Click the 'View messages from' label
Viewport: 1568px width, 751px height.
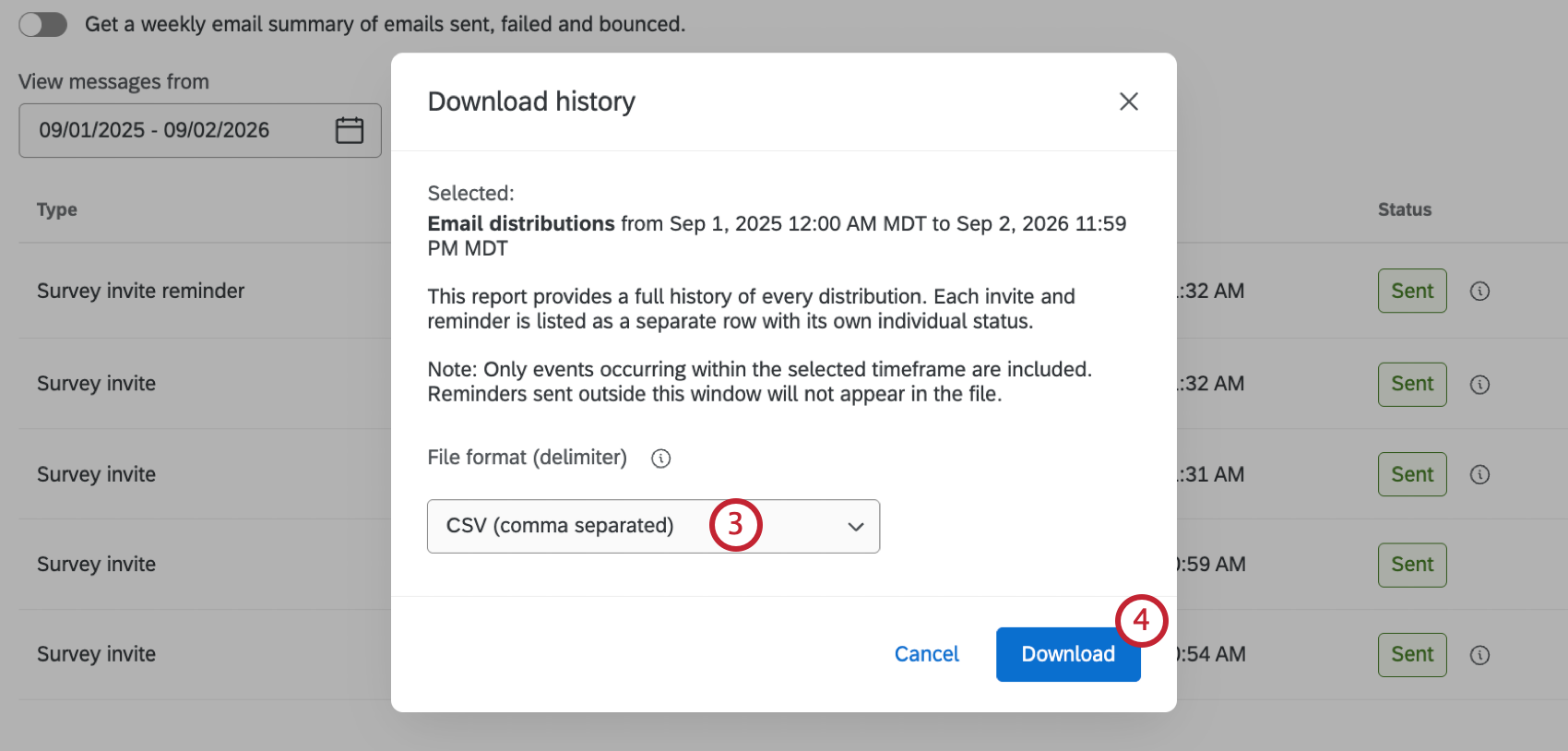point(113,82)
